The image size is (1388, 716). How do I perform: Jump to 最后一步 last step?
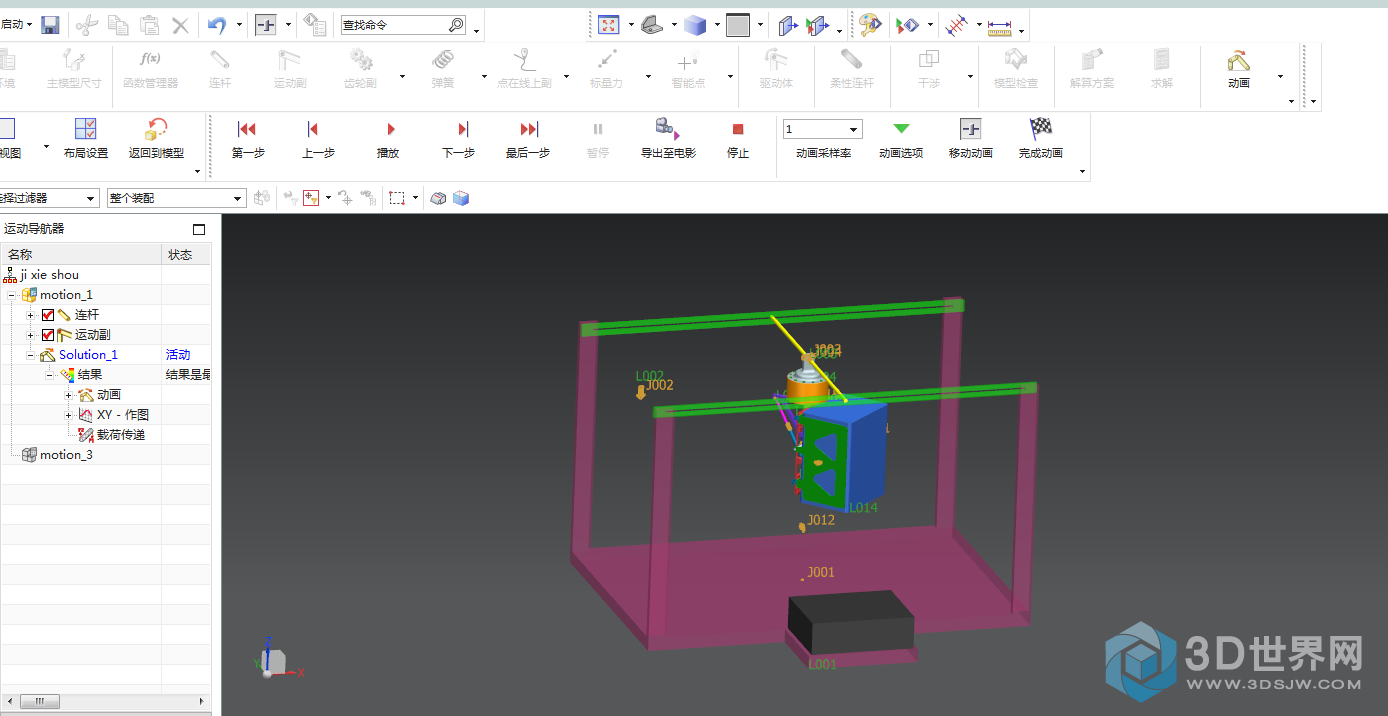[528, 138]
